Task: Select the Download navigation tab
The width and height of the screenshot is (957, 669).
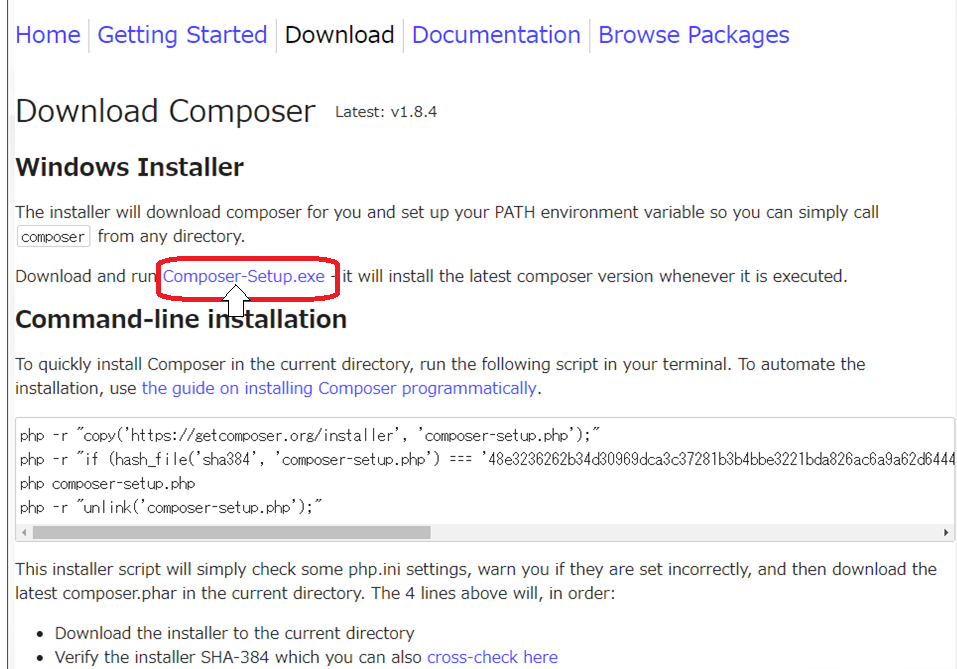Action: [x=339, y=35]
